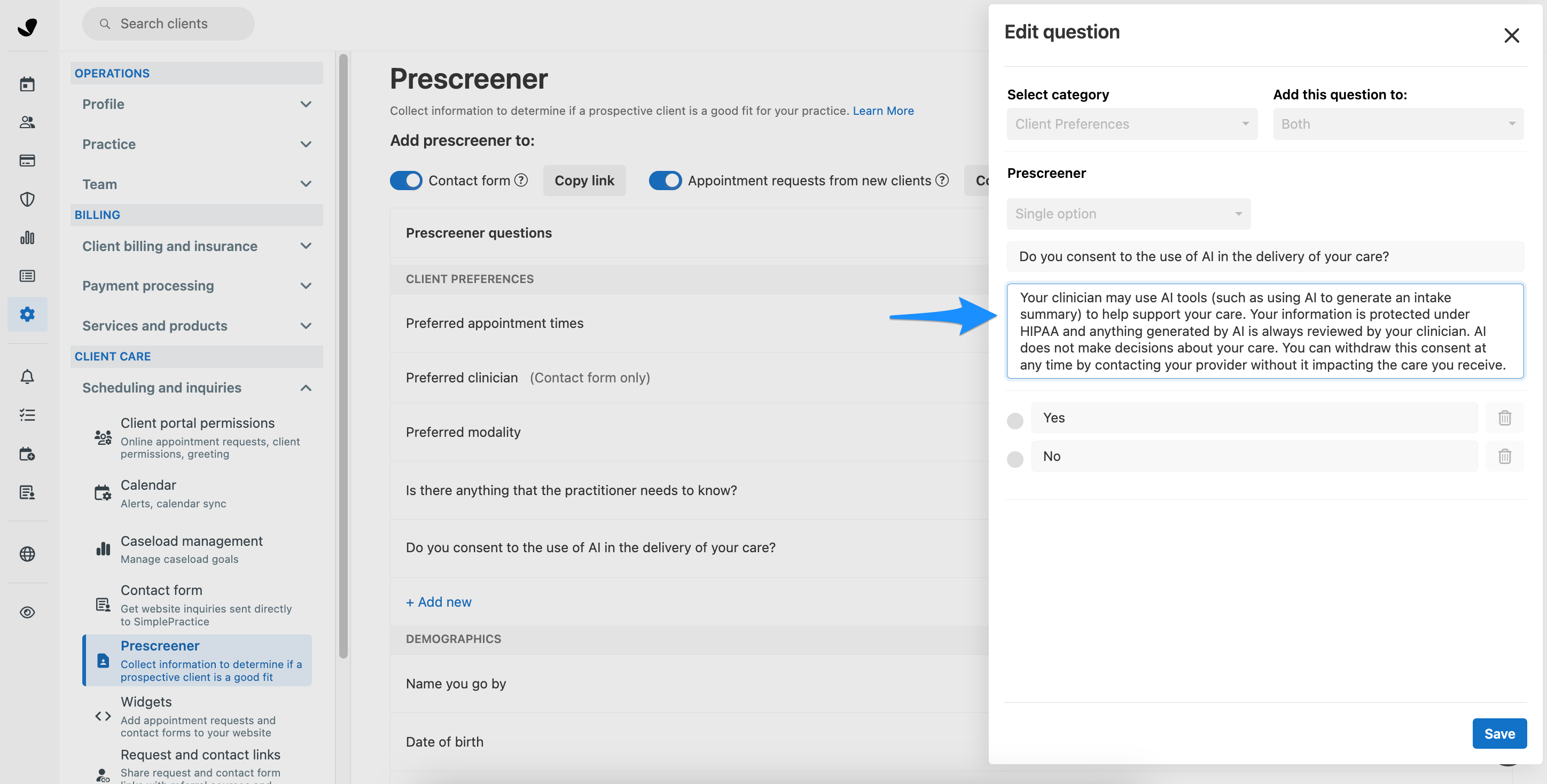The width and height of the screenshot is (1547, 784).
Task: Open the calendar-plus requests icon
Action: (27, 454)
